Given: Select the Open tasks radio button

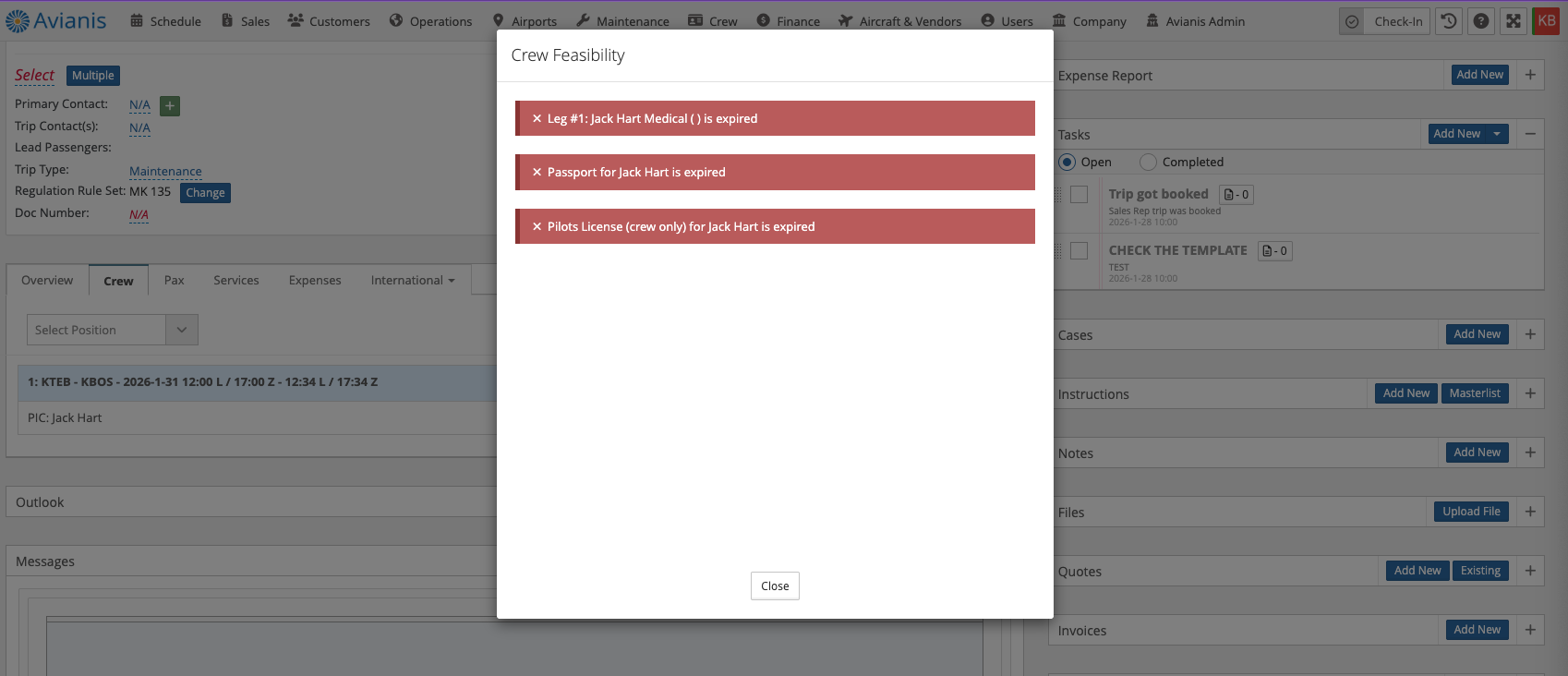Looking at the screenshot, I should click(x=1067, y=163).
